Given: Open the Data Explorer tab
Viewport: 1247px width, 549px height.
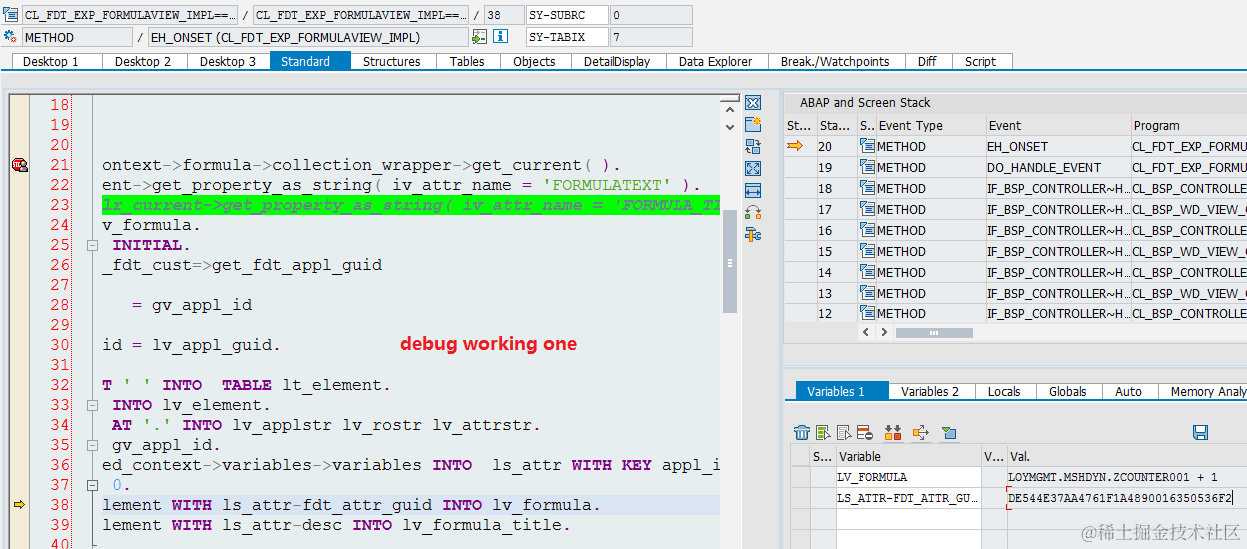Looking at the screenshot, I should [716, 61].
